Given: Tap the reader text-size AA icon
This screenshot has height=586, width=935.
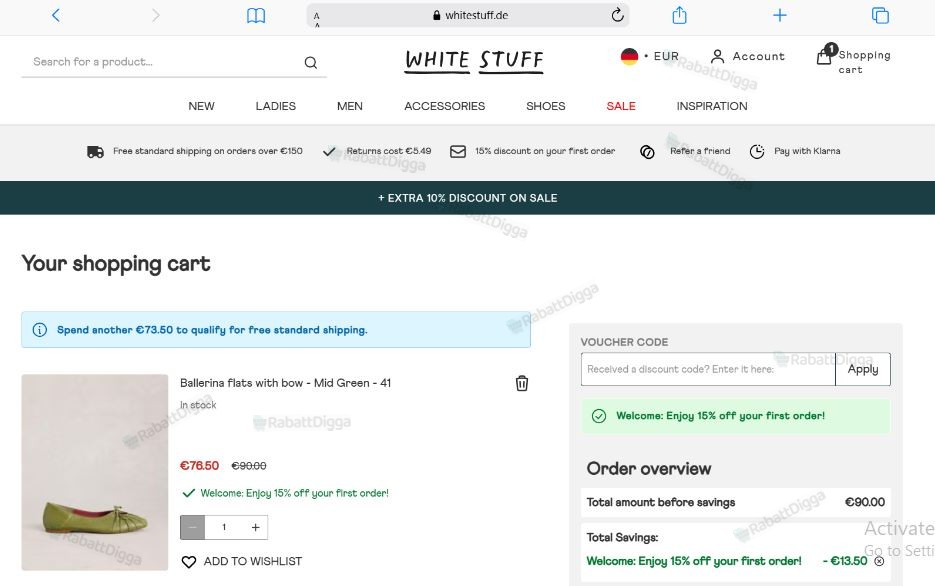Looking at the screenshot, I should [x=317, y=18].
